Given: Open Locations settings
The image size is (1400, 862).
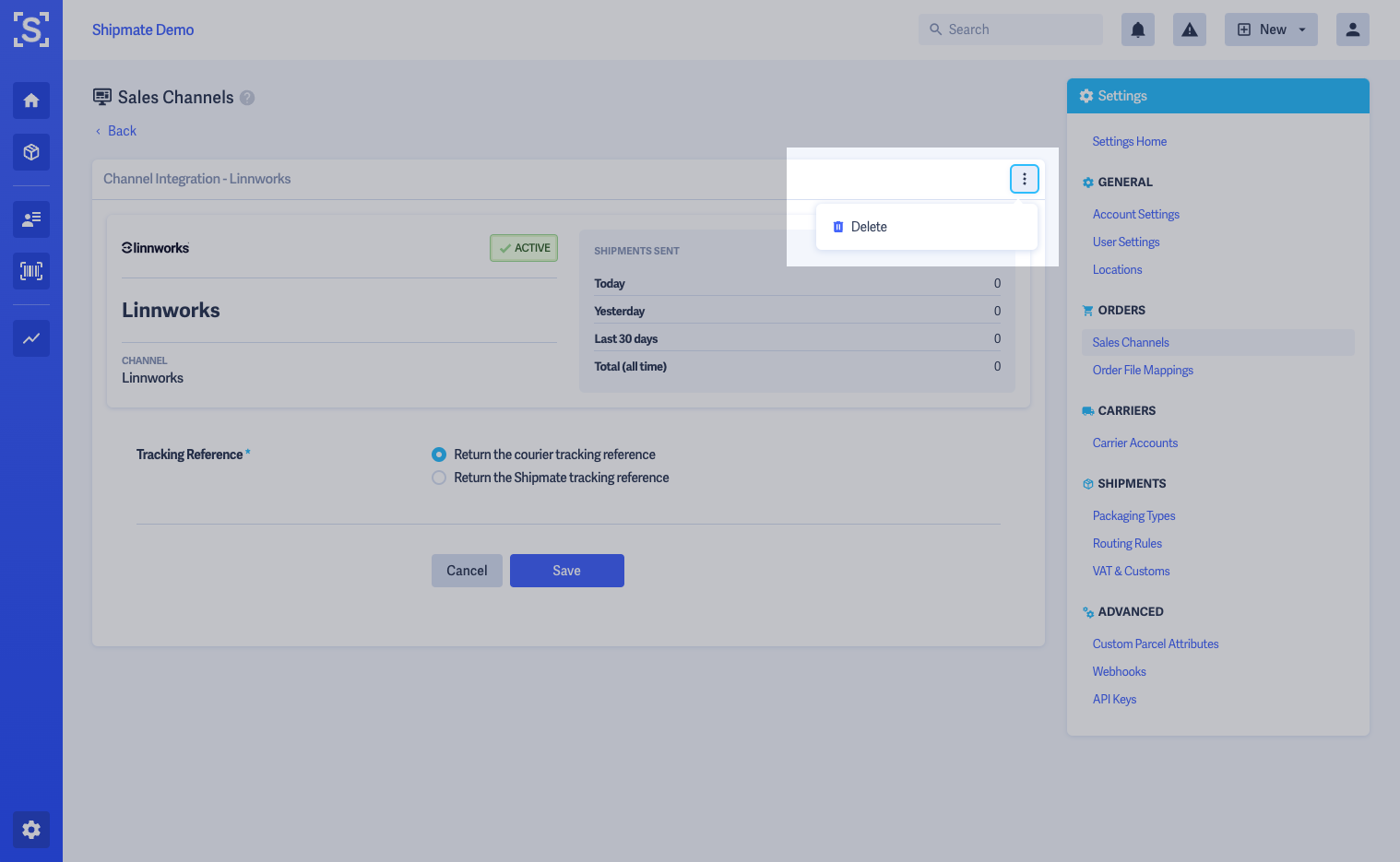Looking at the screenshot, I should coord(1118,269).
